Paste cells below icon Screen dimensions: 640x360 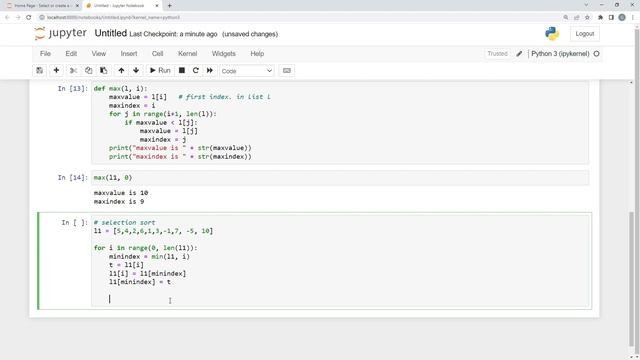tap(104, 71)
